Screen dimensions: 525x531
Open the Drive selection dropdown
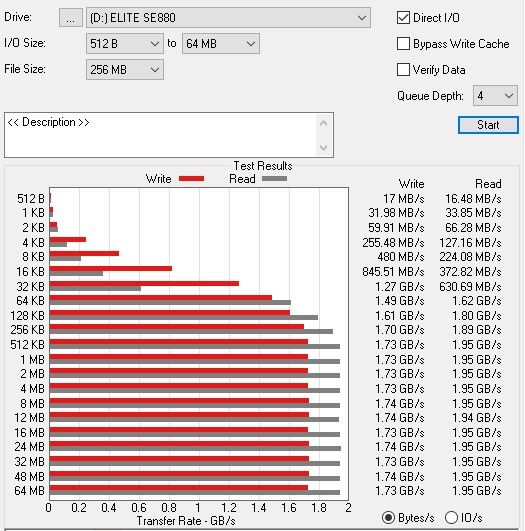[x=228, y=18]
